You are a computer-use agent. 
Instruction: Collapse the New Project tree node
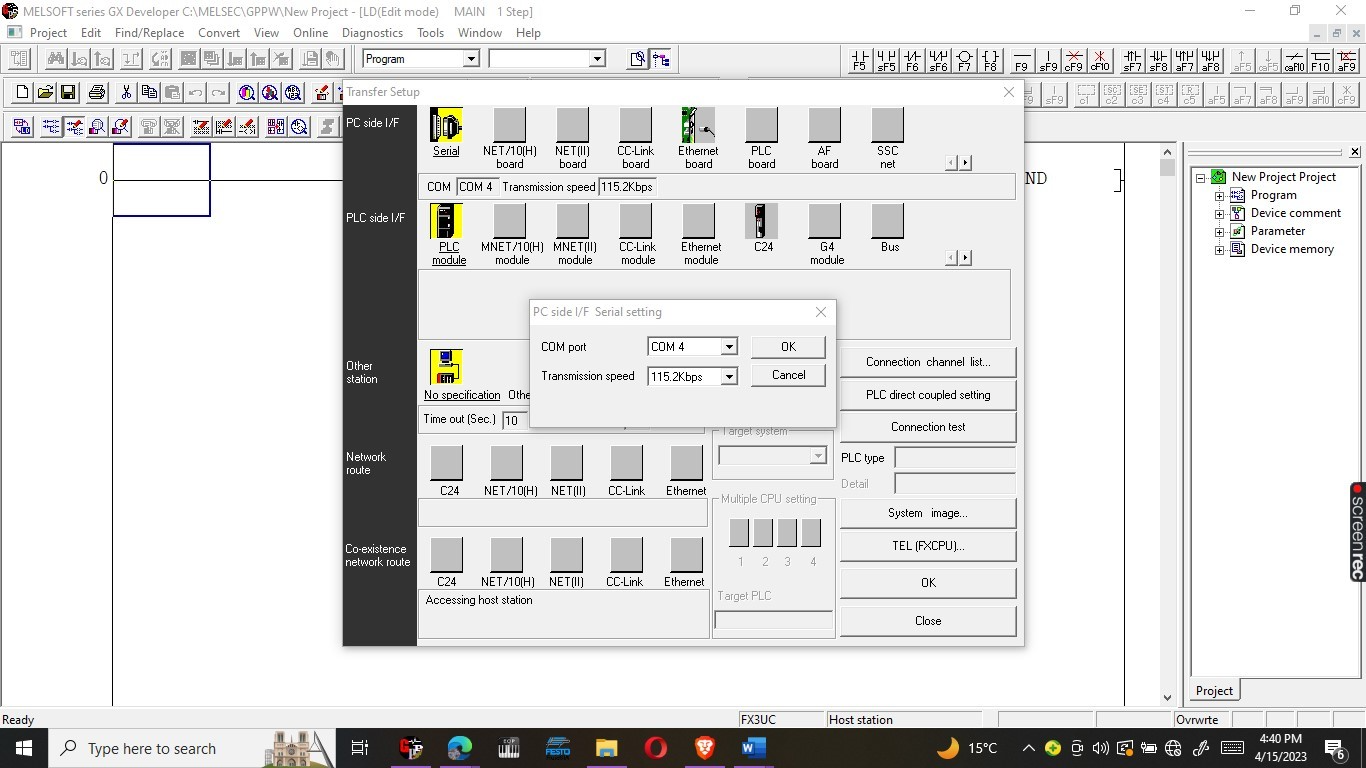[1201, 178]
